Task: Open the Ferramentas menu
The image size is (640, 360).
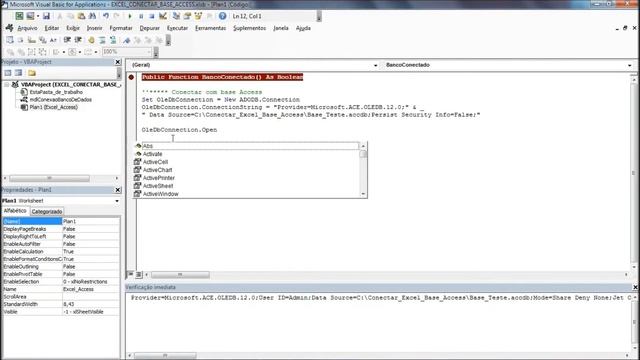Action: [210, 28]
